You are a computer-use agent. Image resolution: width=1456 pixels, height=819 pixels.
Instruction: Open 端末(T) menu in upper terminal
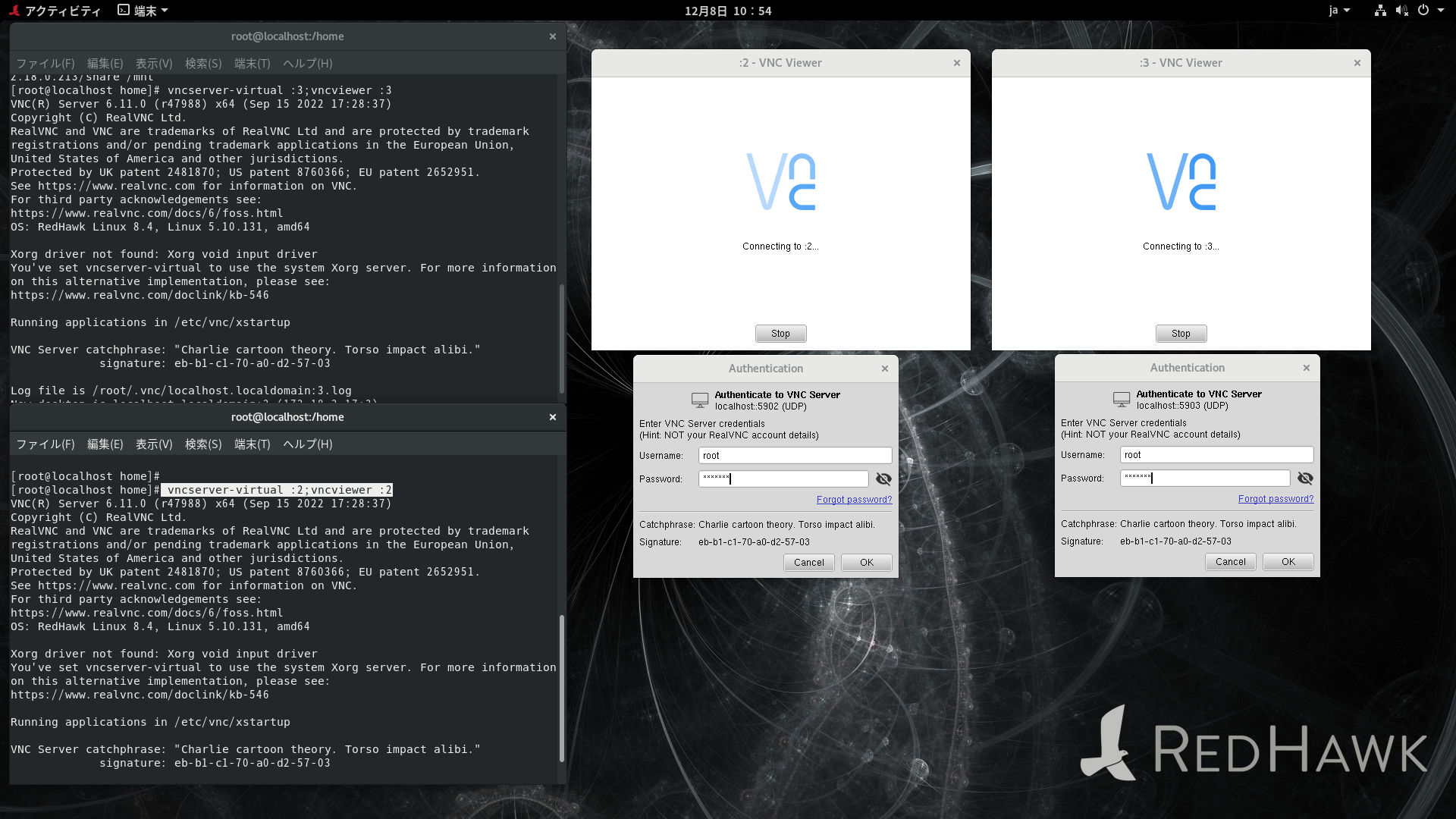[253, 64]
